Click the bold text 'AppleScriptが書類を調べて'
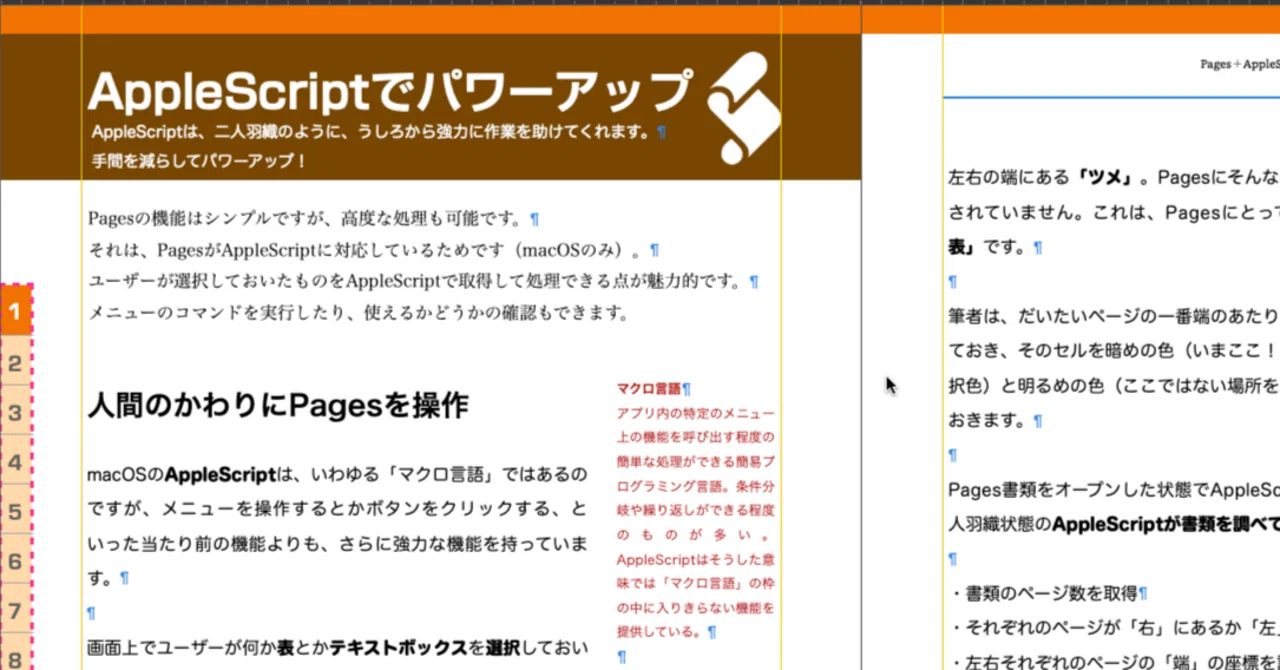Viewport: 1280px width, 670px height. (1166, 524)
